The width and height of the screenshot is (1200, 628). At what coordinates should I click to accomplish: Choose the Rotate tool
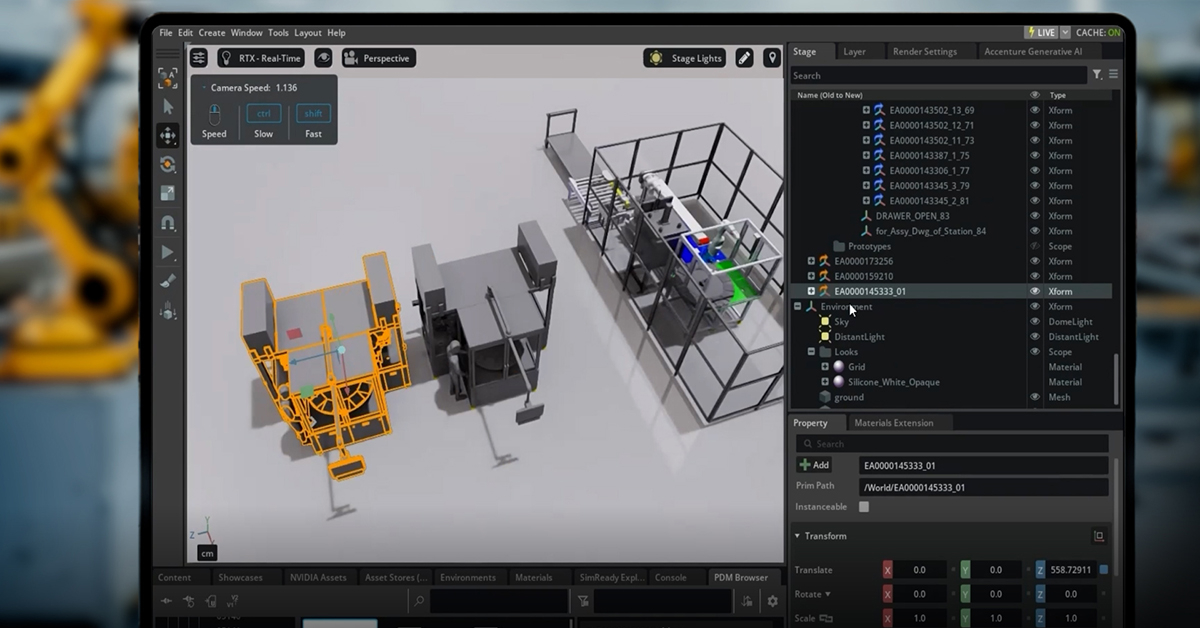pyautogui.click(x=168, y=164)
